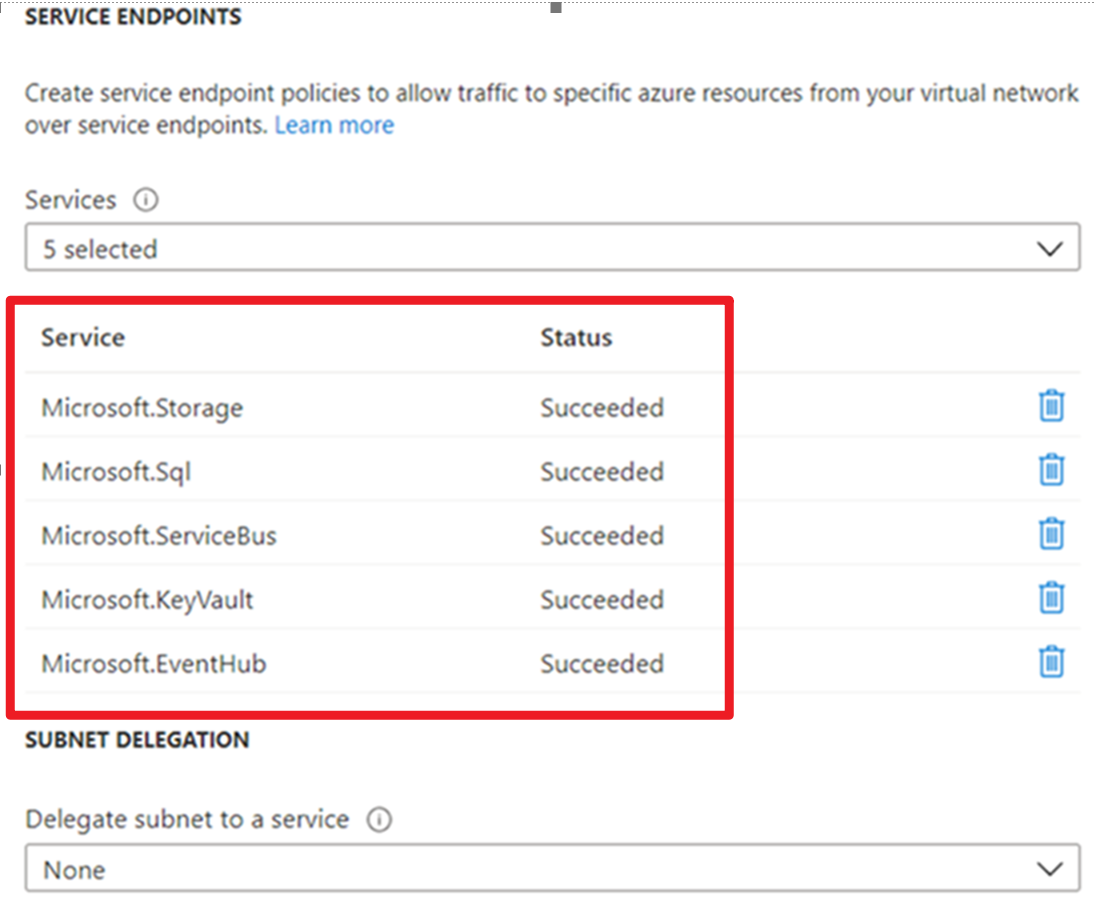The image size is (1095, 906).
Task: Click the Status column header
Action: click(x=576, y=338)
